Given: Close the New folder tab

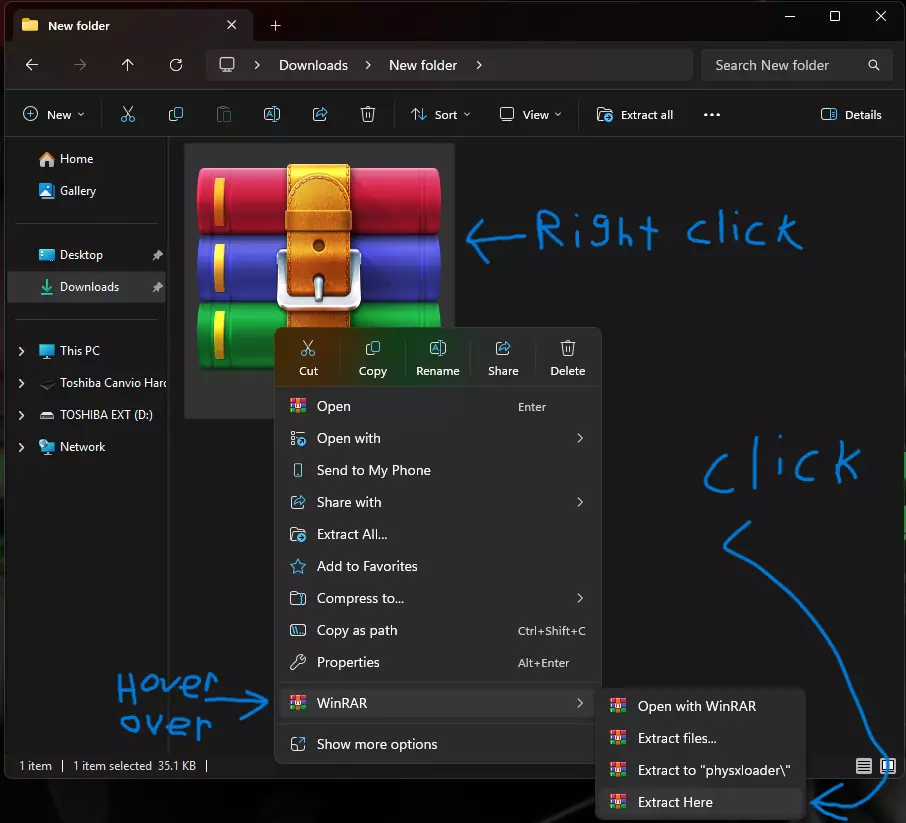Looking at the screenshot, I should [x=232, y=25].
